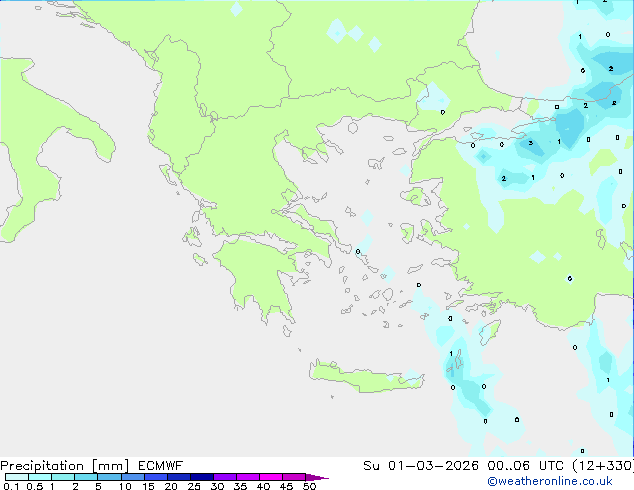
Task: Click the legend label "0.5"
Action: pos(34,486)
